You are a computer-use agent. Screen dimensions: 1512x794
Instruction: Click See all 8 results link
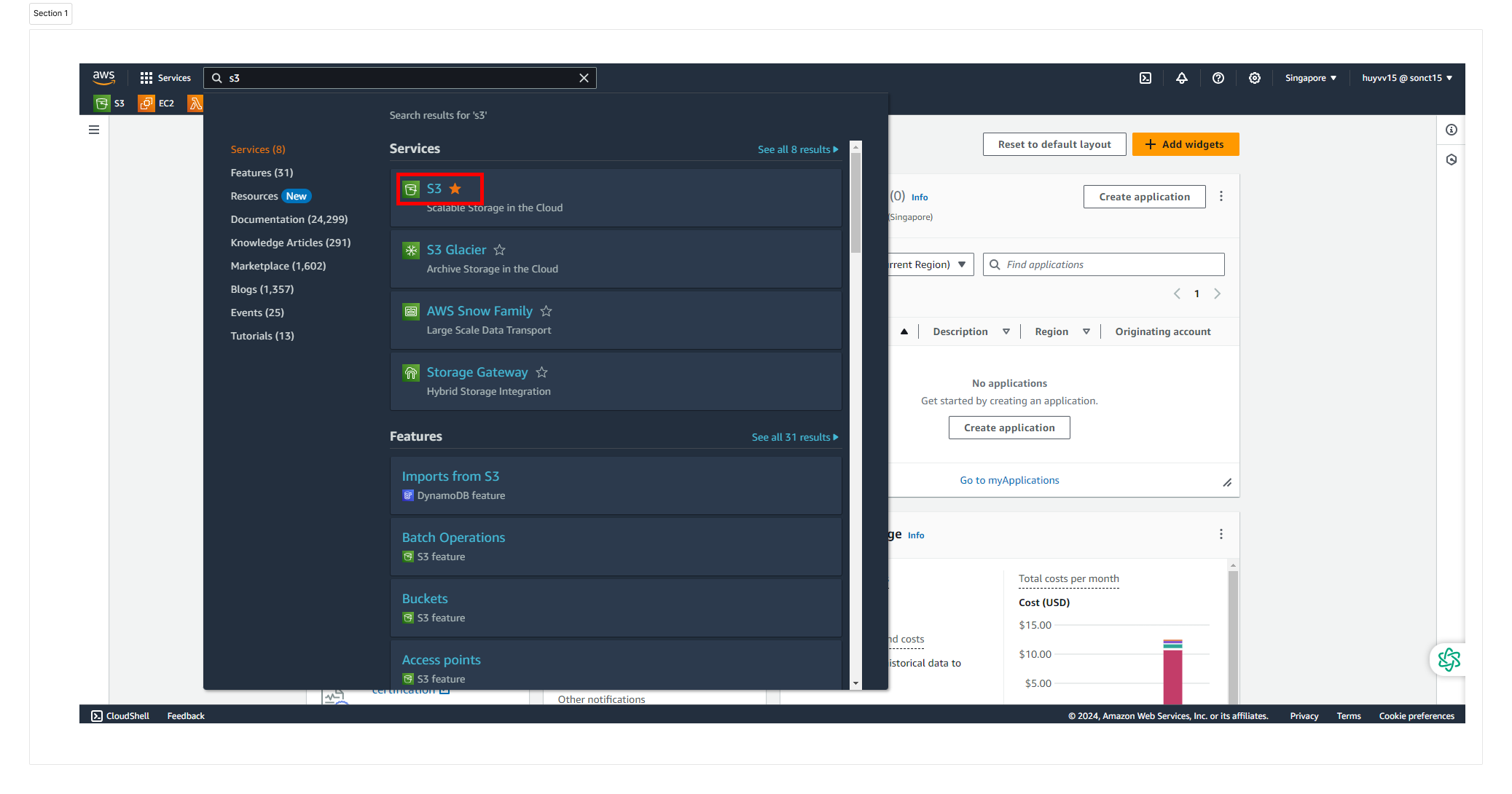coord(798,149)
